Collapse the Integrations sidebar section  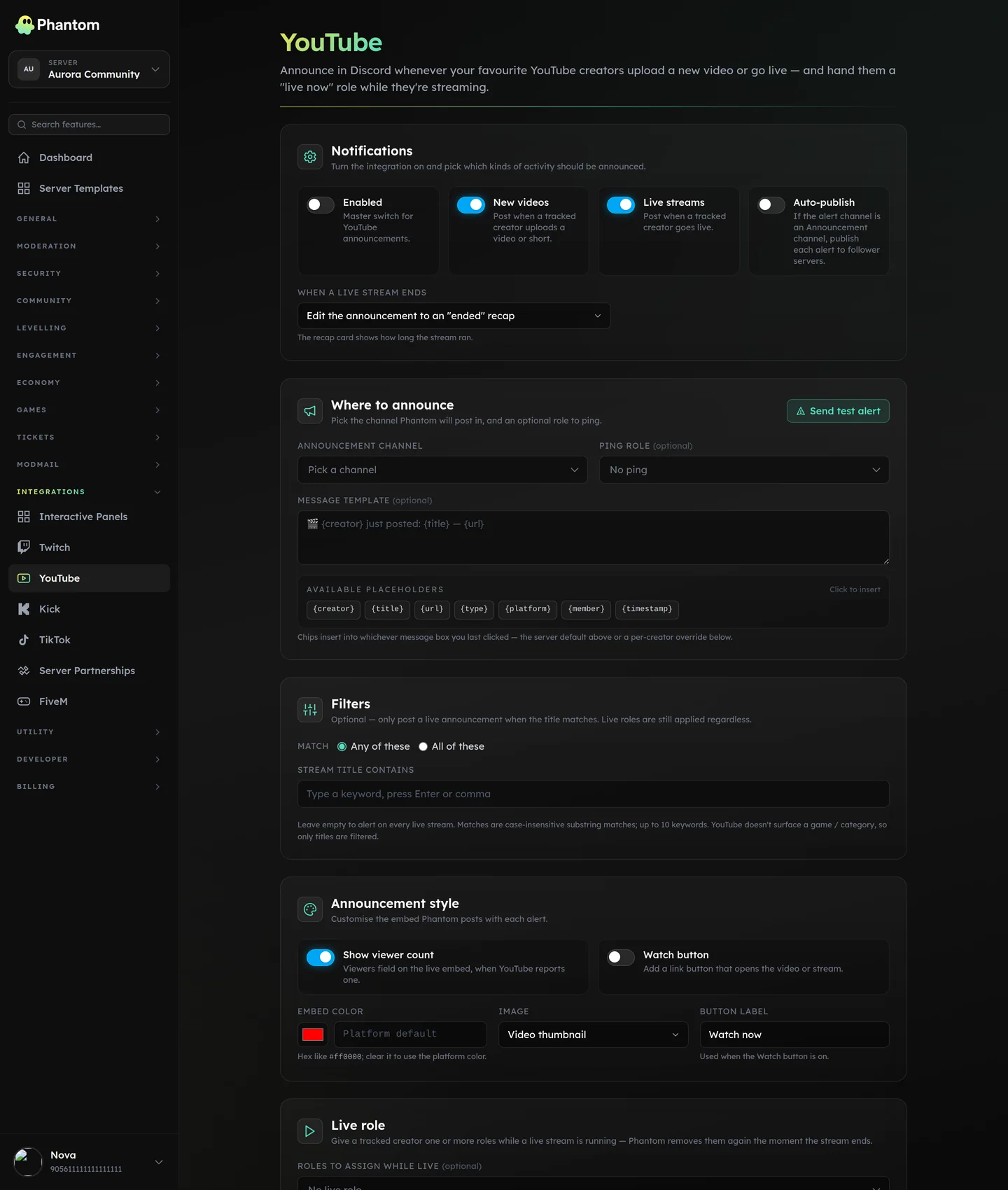[x=89, y=492]
